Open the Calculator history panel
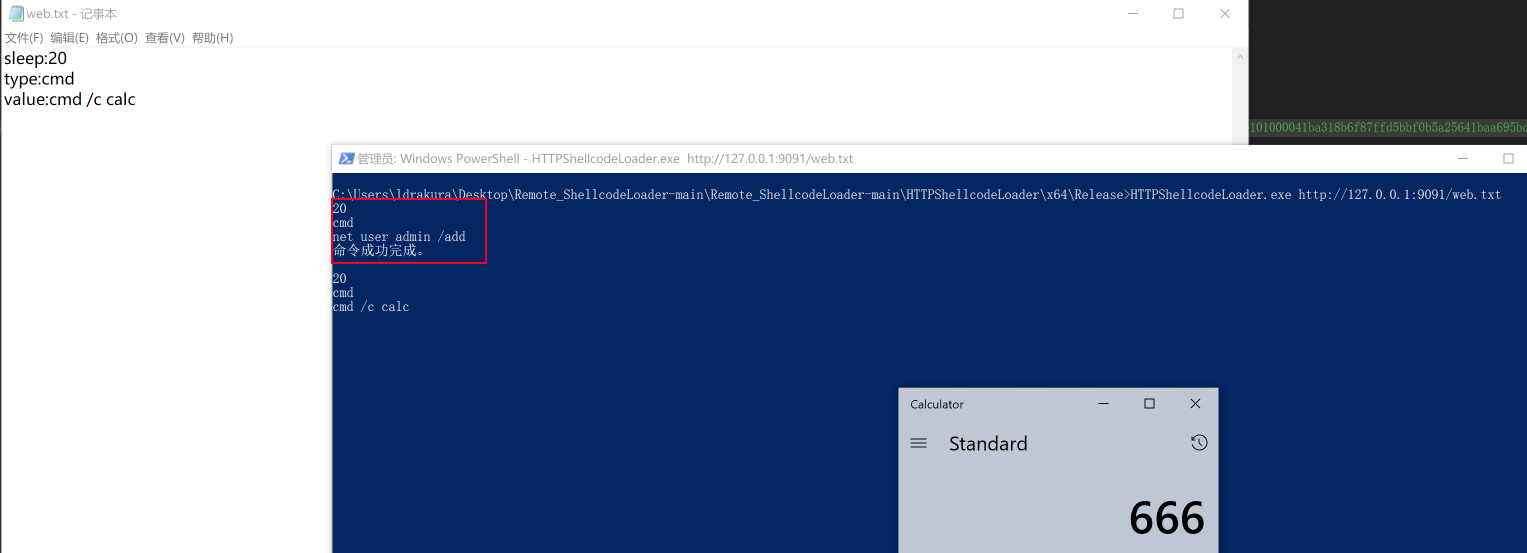The width and height of the screenshot is (1527, 553). pyautogui.click(x=1199, y=442)
